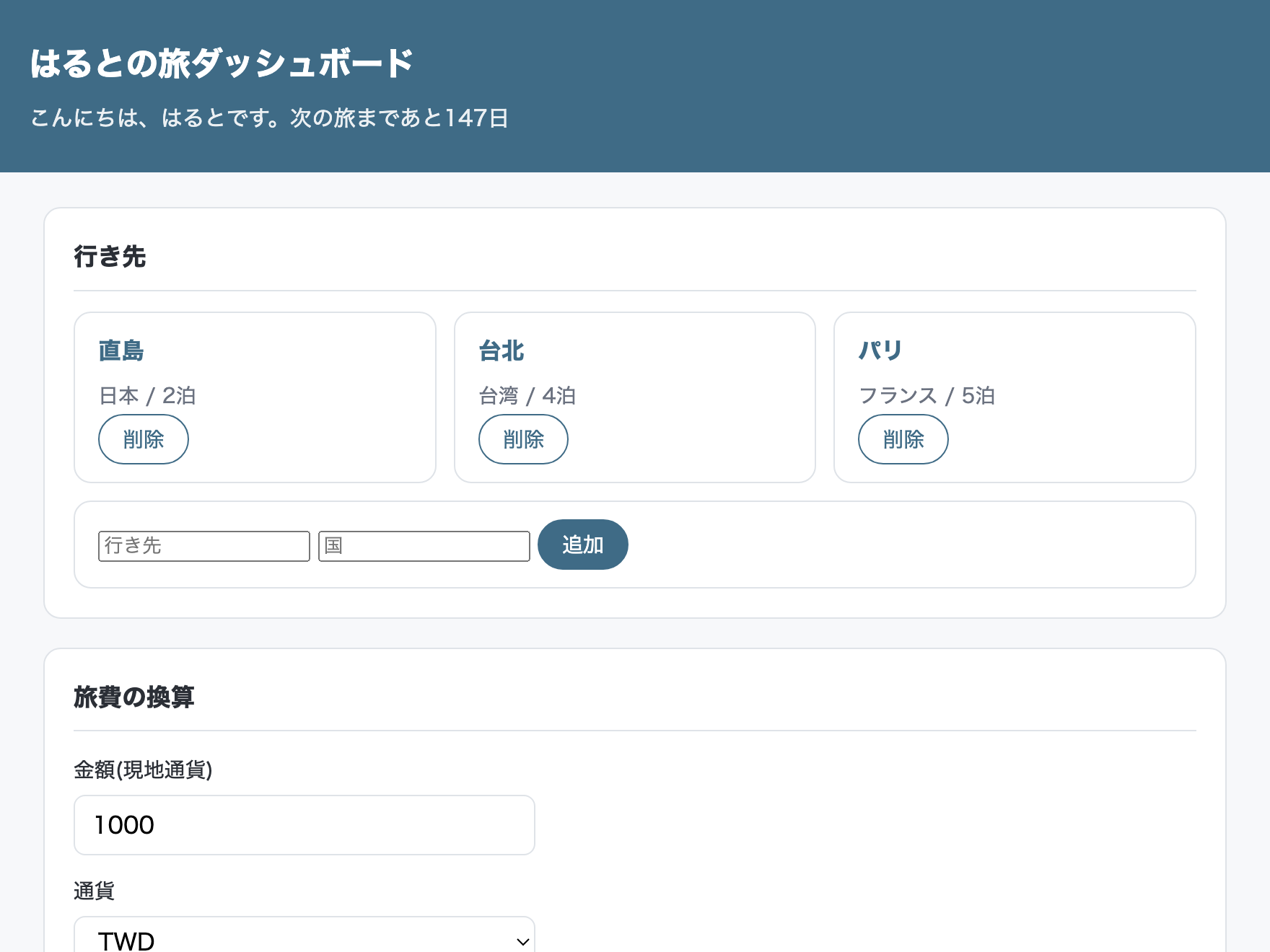The image size is (1270, 952).
Task: Click the text フランス / 5泊
Action: click(x=927, y=395)
